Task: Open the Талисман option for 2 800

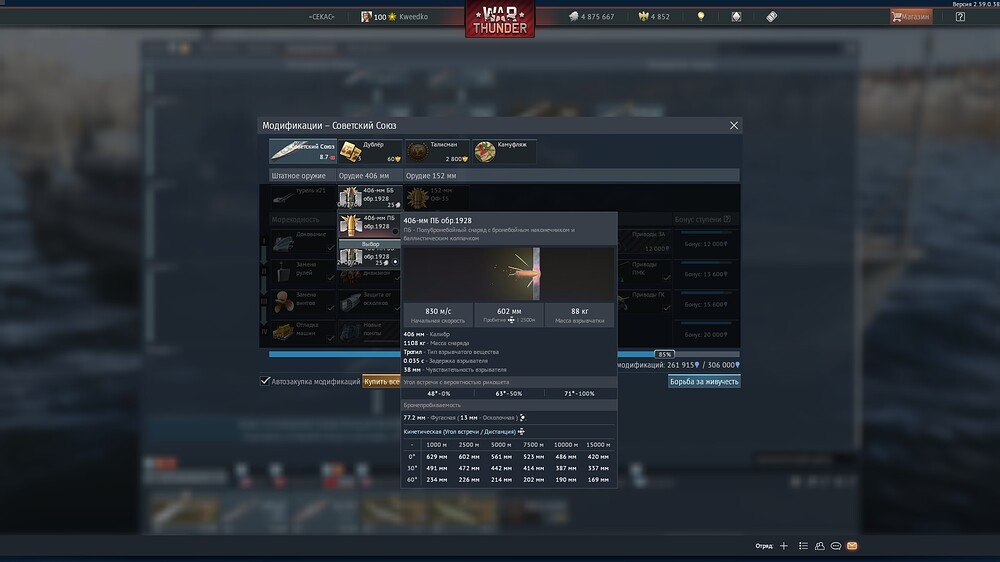Action: tap(438, 151)
